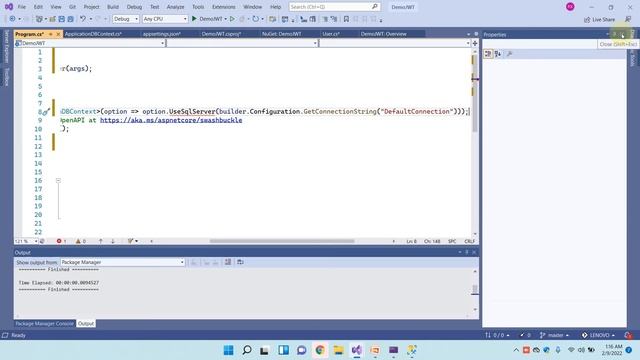Click the editor horizontal scrollbar thumb

click(x=282, y=241)
